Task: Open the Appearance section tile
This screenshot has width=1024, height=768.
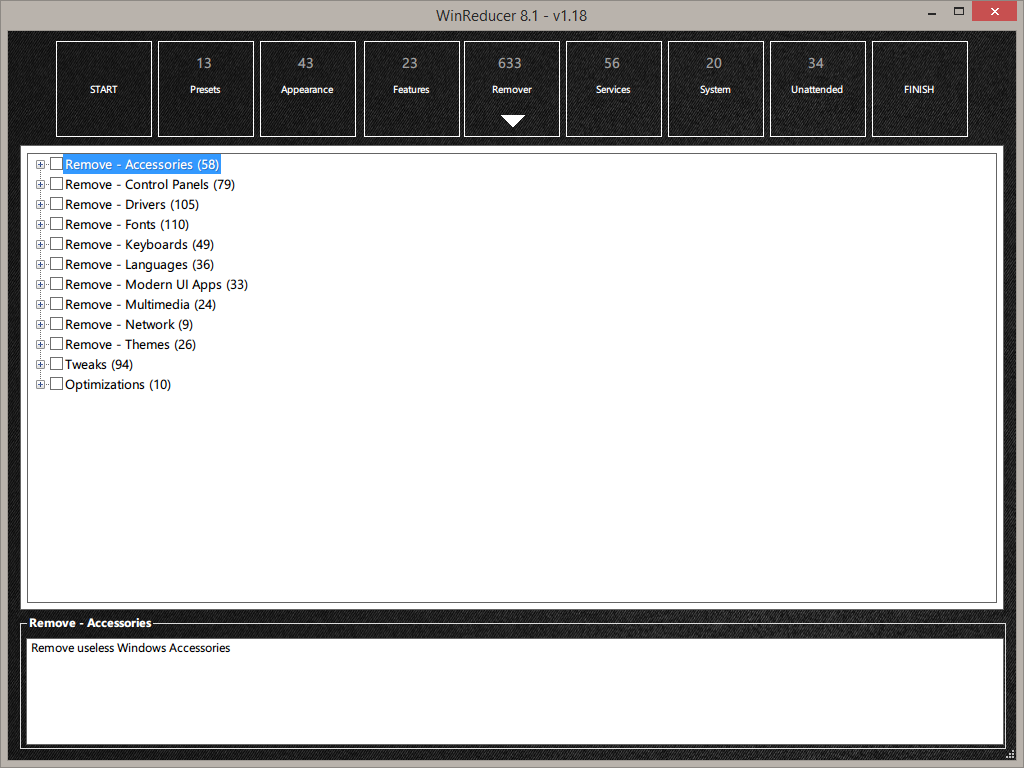Action: [308, 89]
